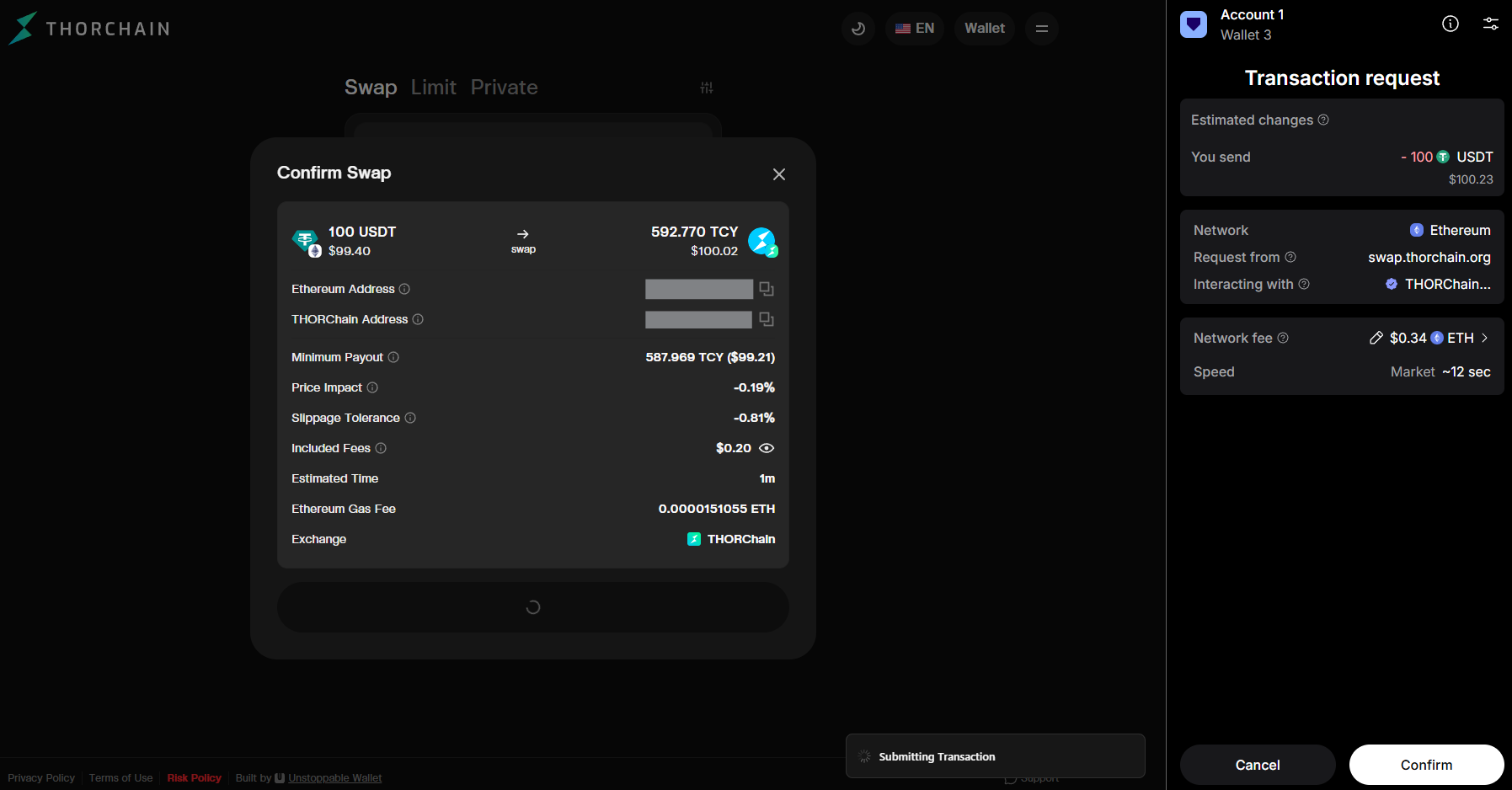This screenshot has height=790, width=1512.
Task: Open swap settings sliders icon
Action: click(707, 88)
